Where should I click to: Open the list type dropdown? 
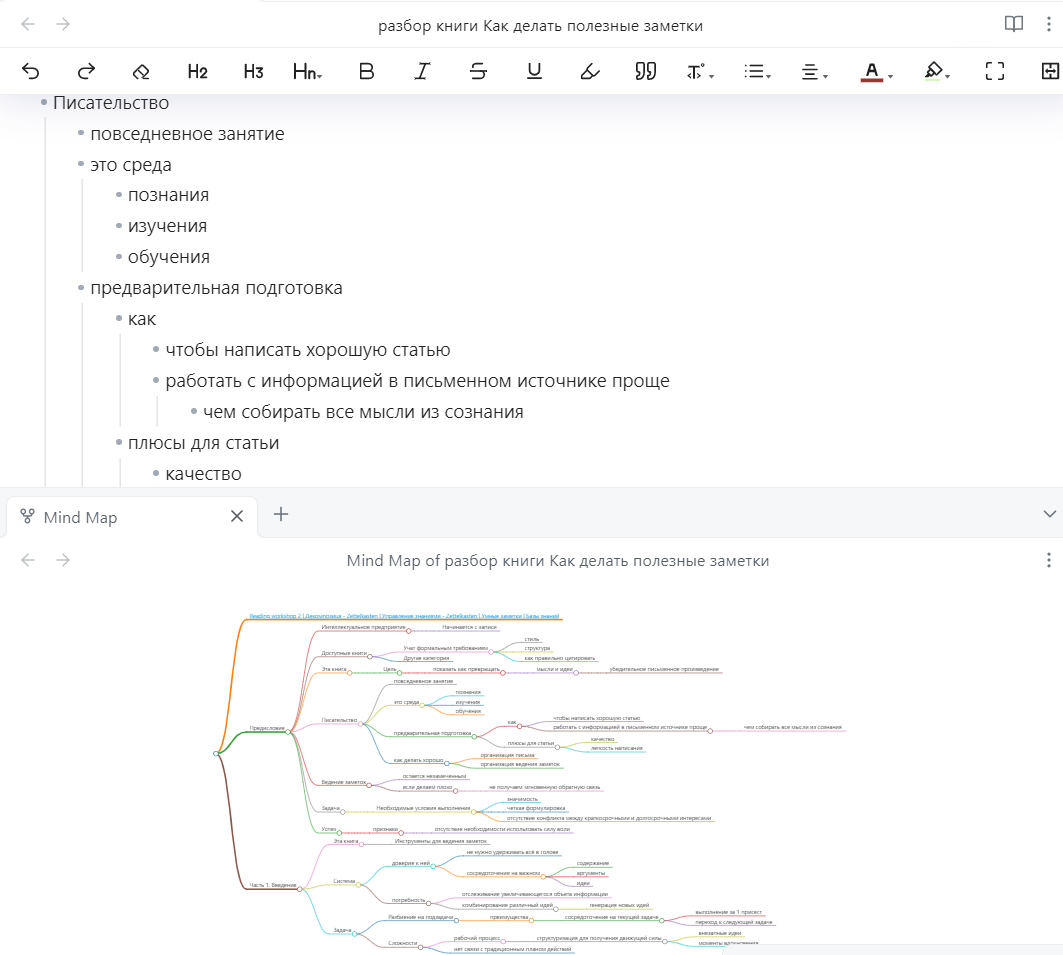756,71
